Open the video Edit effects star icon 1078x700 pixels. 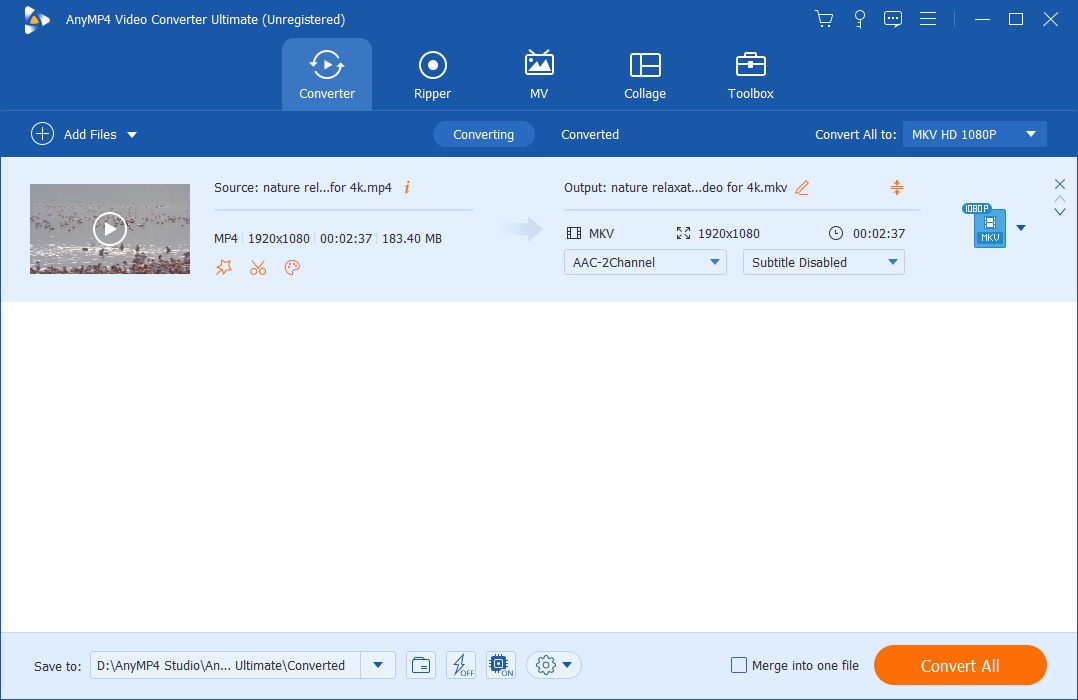click(224, 267)
